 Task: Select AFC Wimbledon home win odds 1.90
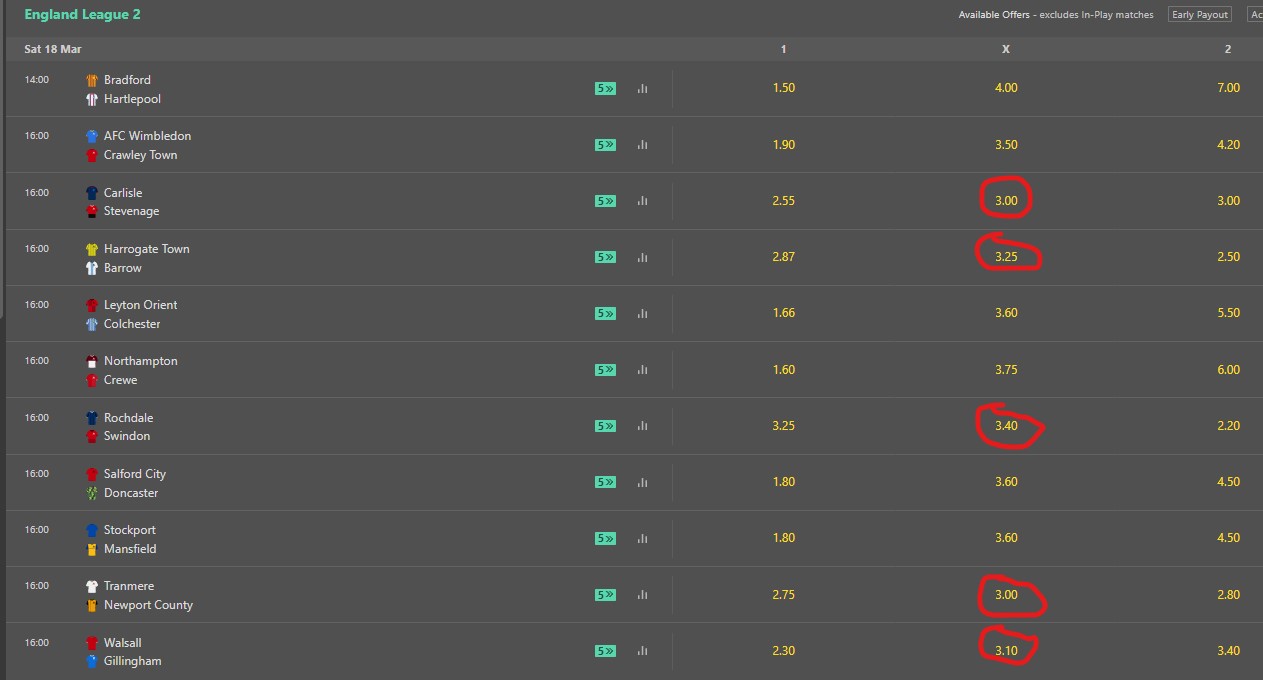point(784,145)
